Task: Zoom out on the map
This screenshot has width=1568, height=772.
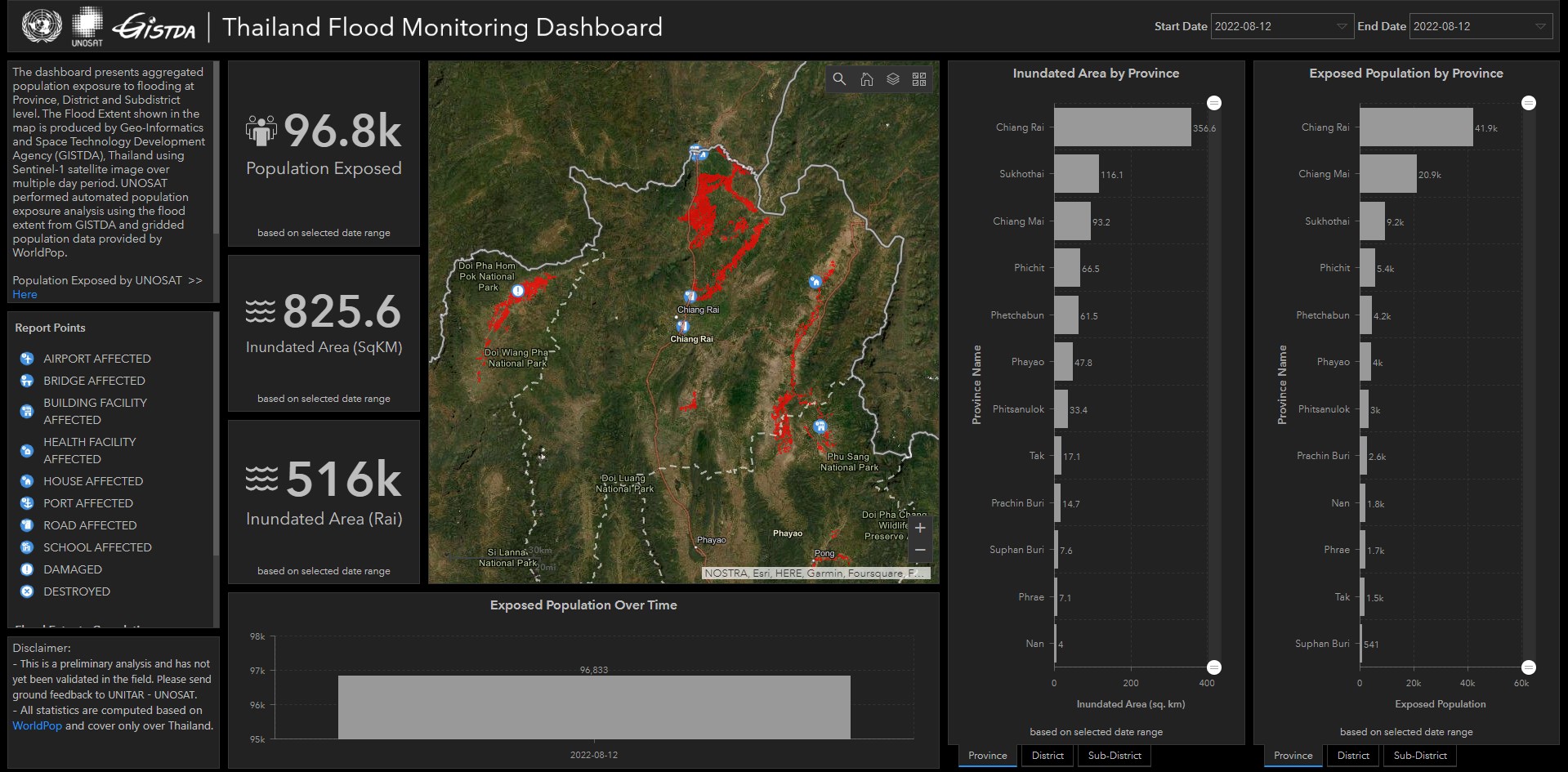Action: [x=920, y=550]
